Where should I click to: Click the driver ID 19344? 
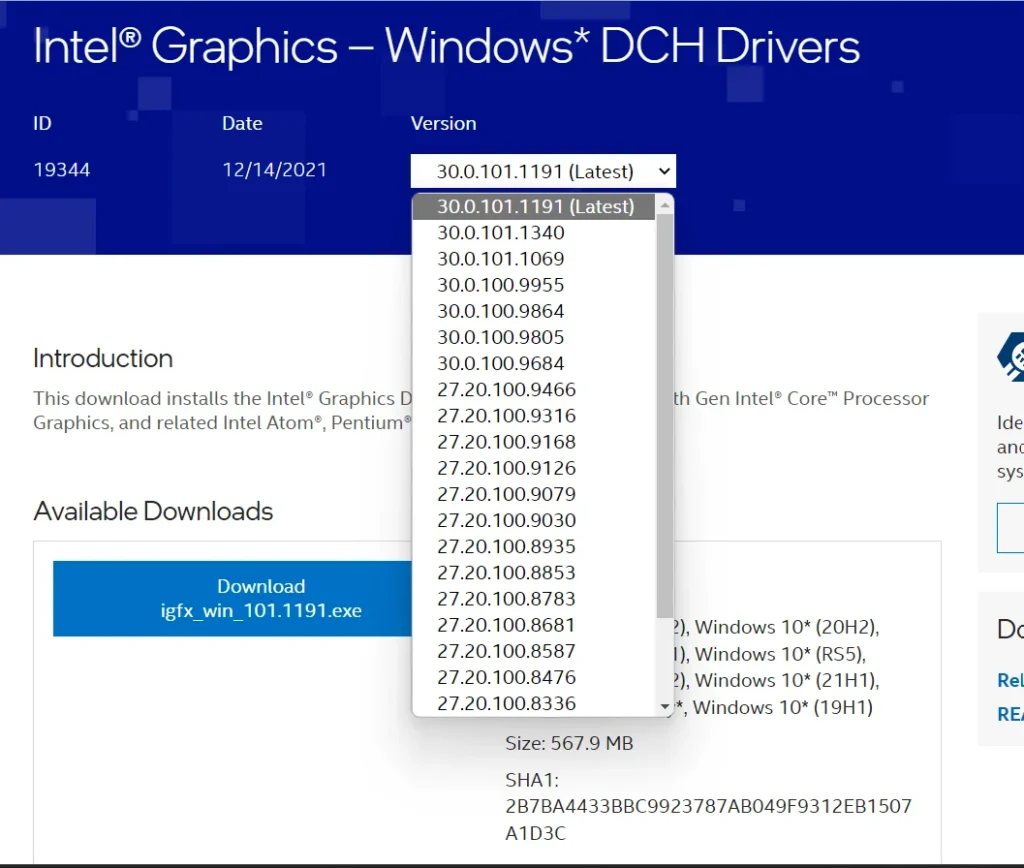point(61,170)
